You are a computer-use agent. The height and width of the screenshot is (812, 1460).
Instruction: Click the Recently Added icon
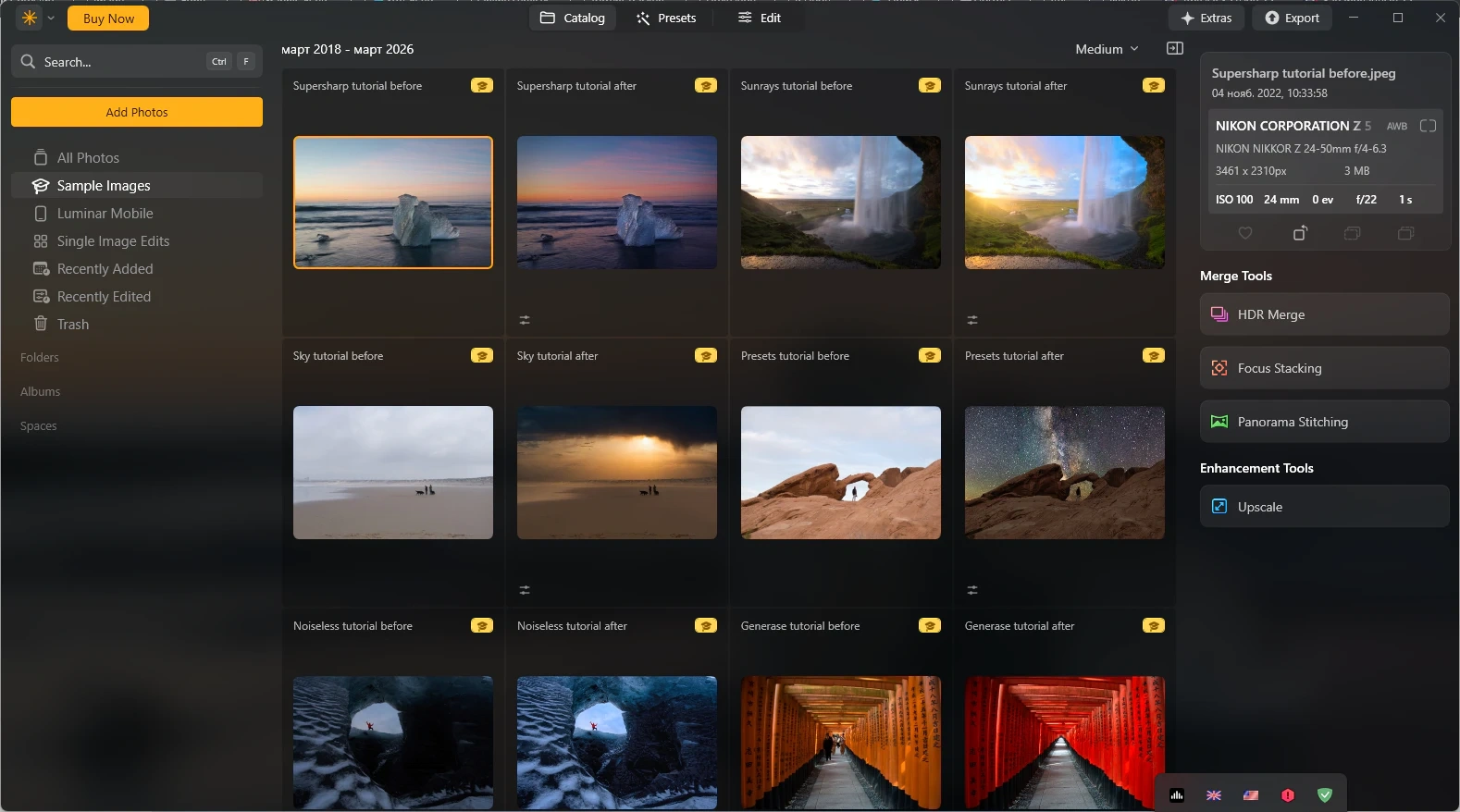(x=41, y=269)
